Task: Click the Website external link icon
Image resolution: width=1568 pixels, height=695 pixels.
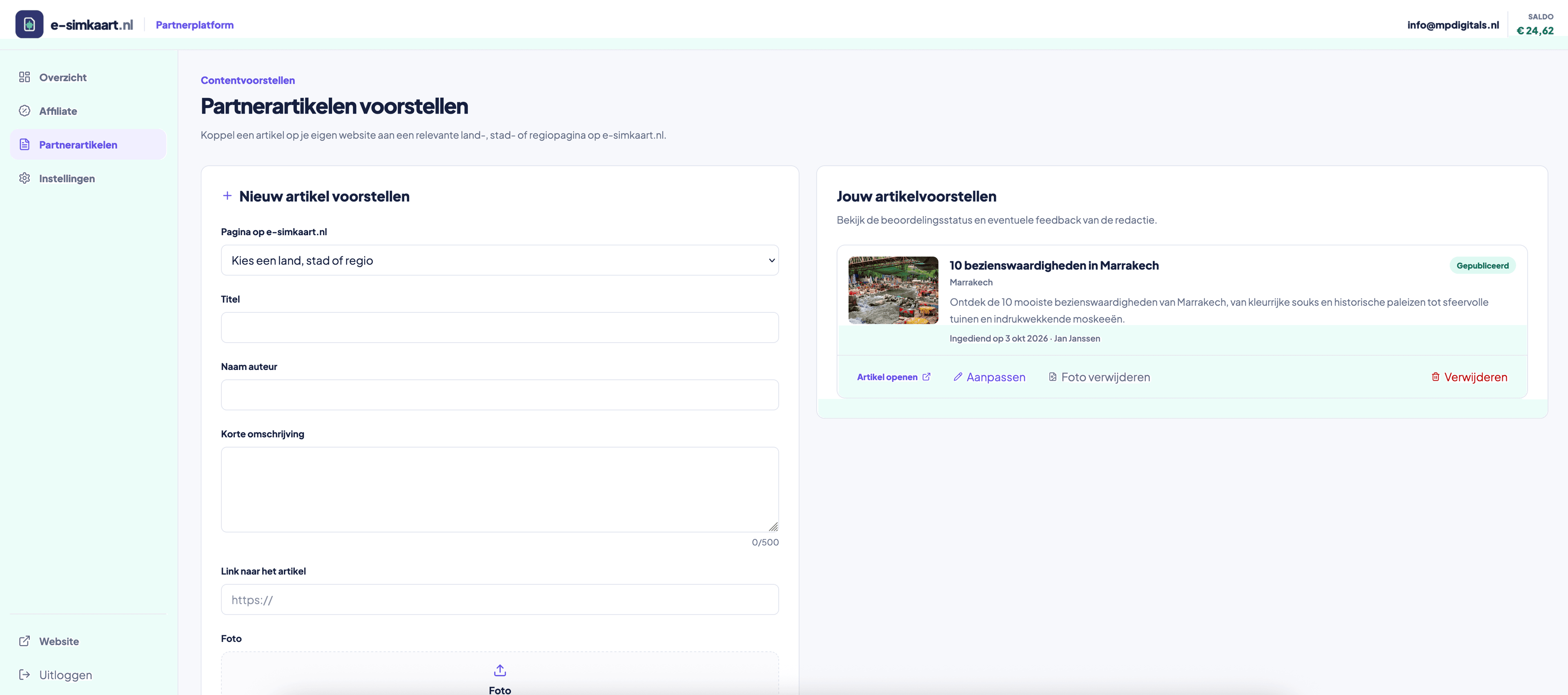Action: (x=24, y=641)
